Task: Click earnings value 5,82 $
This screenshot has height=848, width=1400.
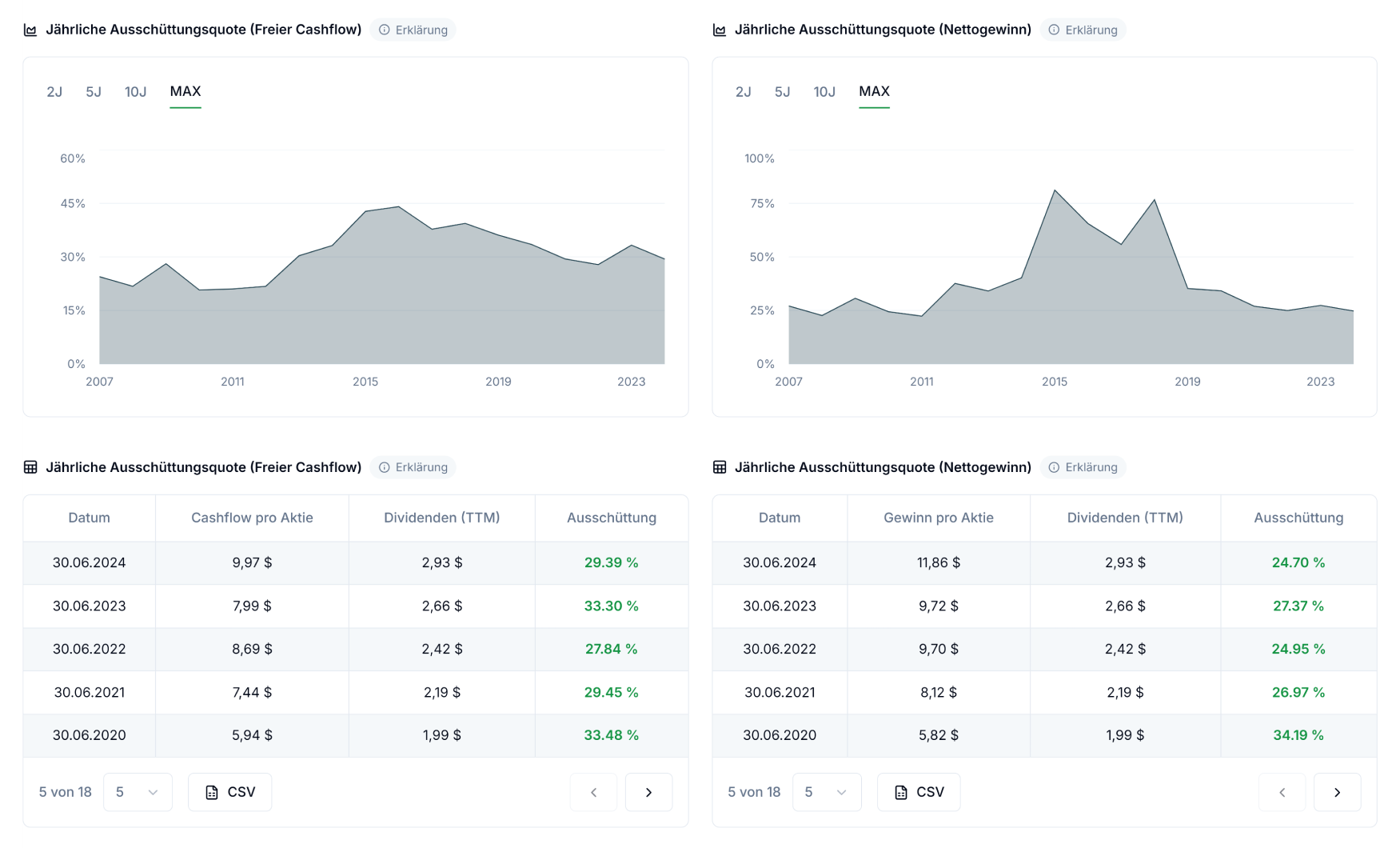Action: pyautogui.click(x=939, y=735)
